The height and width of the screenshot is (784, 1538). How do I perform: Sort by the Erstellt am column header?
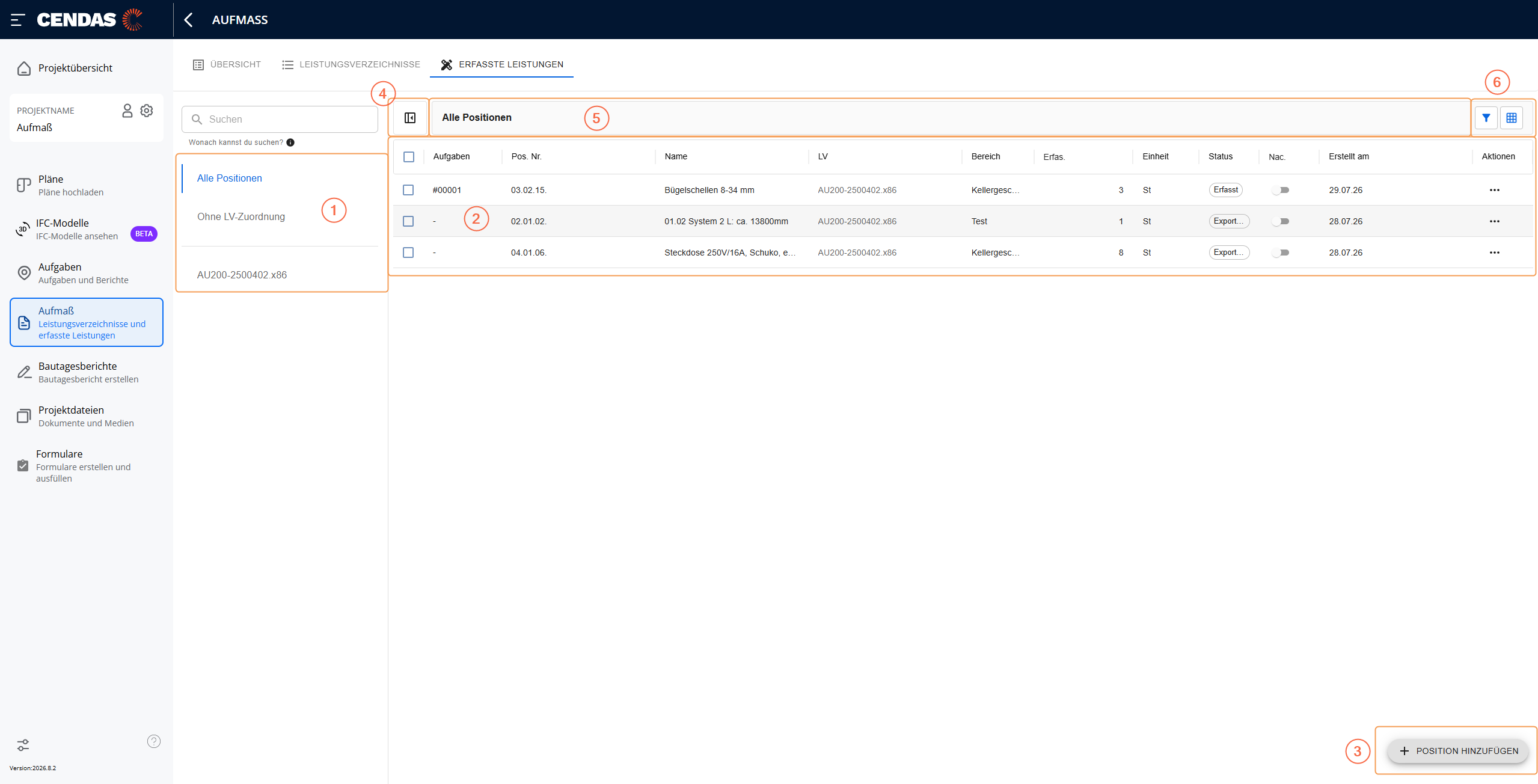point(1349,156)
